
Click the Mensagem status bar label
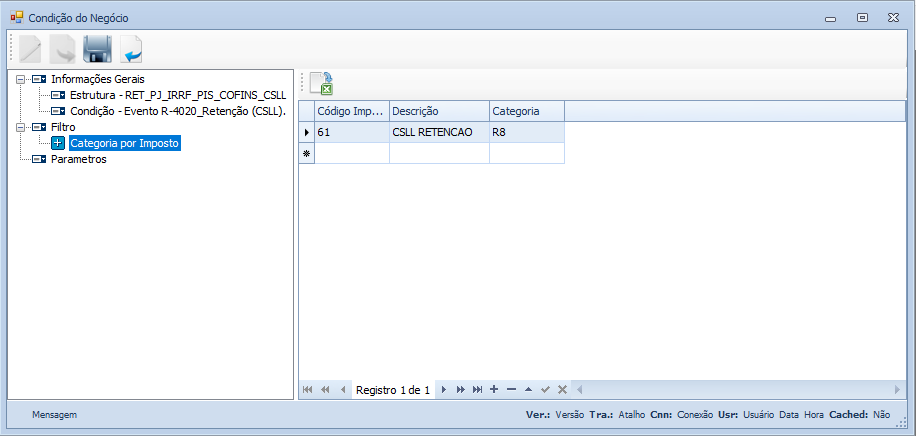click(54, 415)
